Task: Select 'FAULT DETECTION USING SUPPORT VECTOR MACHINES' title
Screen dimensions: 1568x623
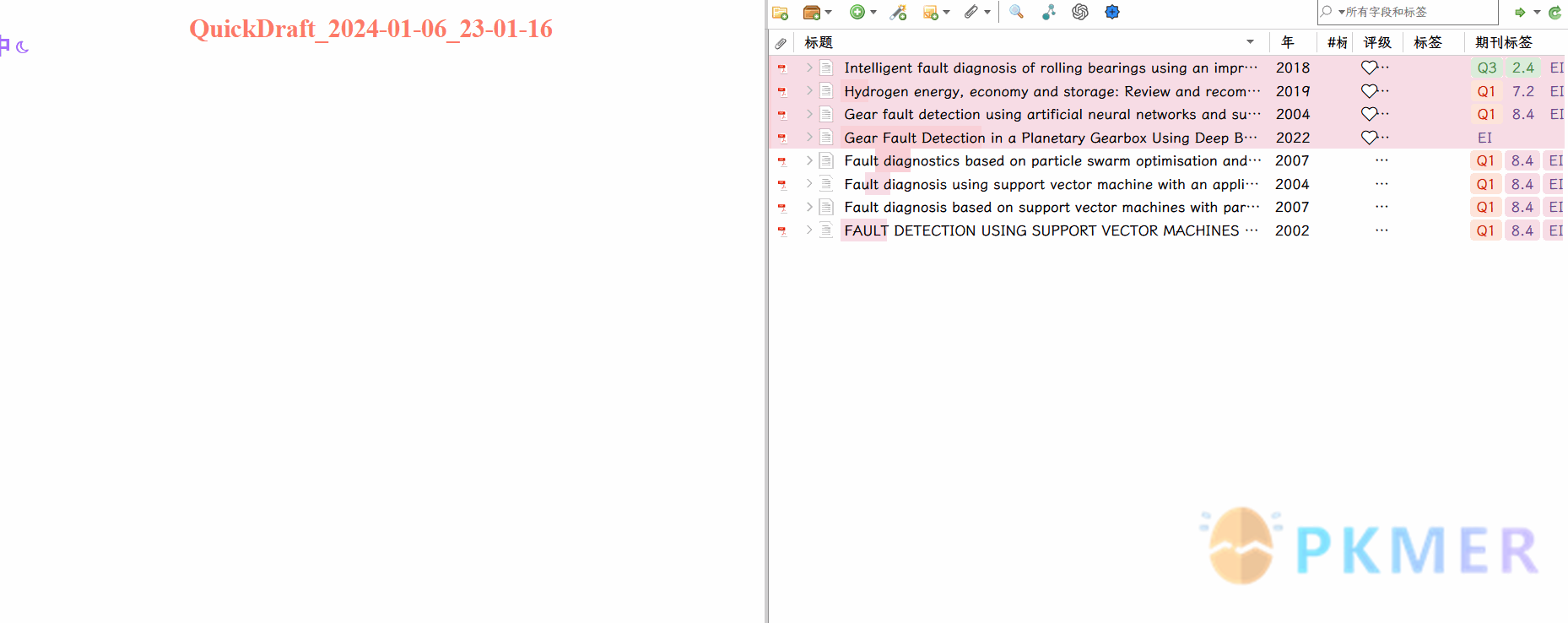Action: point(1051,230)
